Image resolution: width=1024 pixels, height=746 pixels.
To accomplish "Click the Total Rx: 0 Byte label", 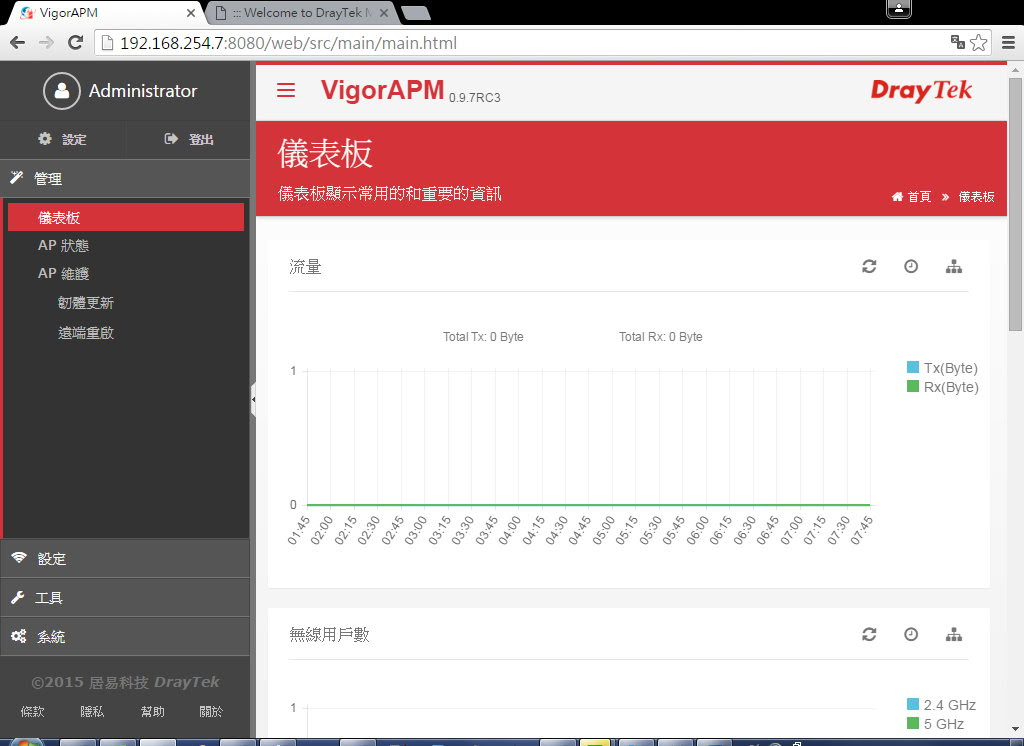I will 661,336.
